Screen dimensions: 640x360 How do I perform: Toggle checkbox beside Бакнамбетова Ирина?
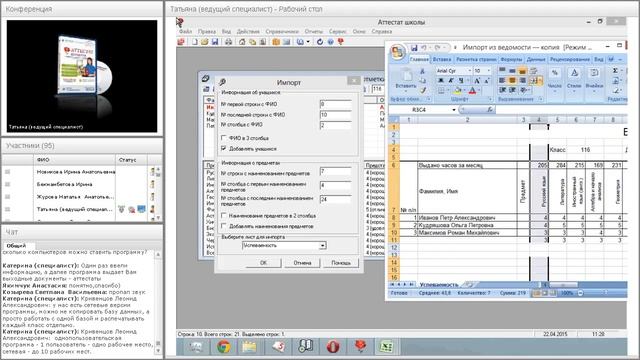(7, 184)
